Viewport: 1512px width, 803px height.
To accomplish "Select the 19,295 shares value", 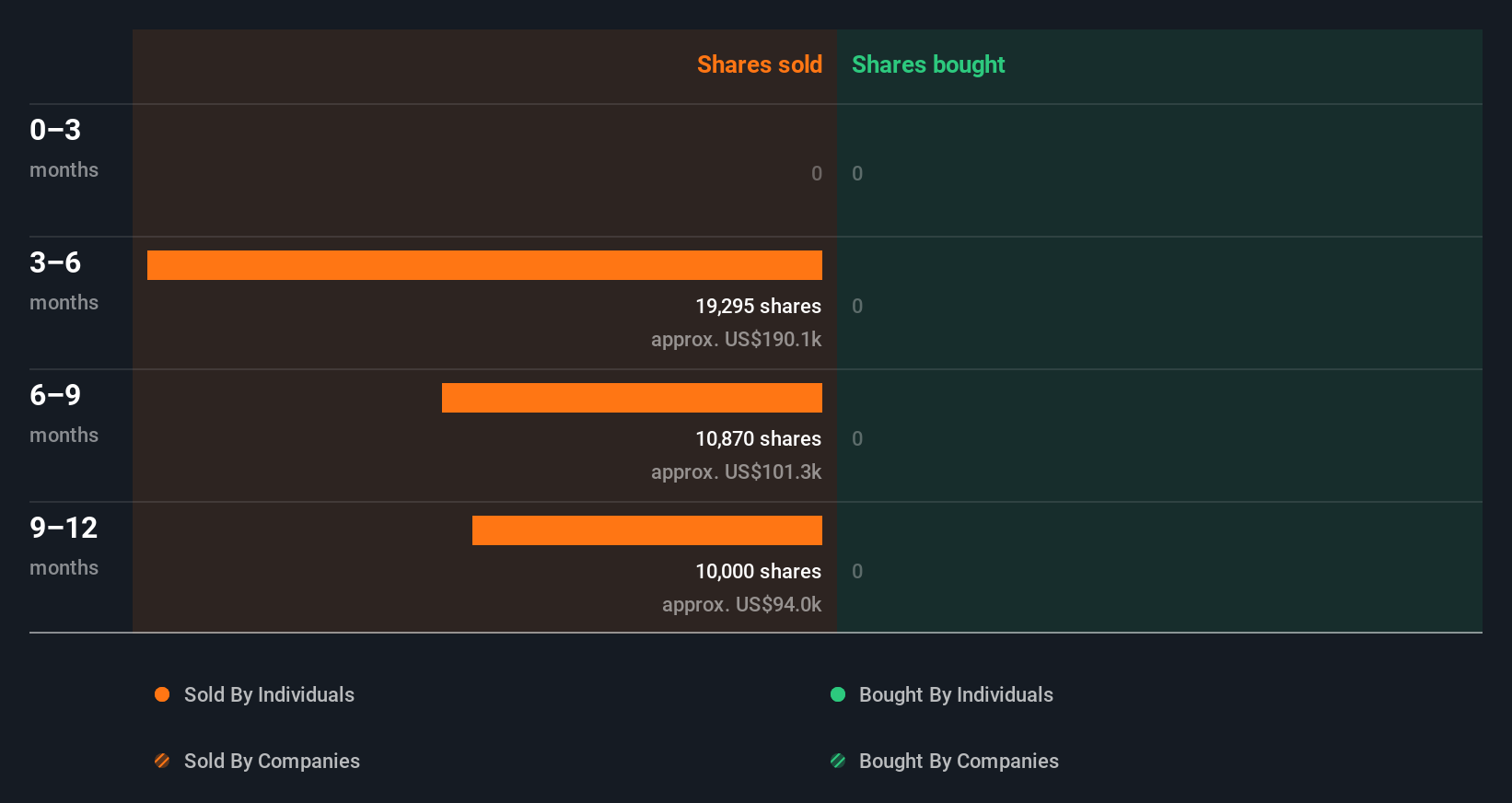I will tap(758, 307).
